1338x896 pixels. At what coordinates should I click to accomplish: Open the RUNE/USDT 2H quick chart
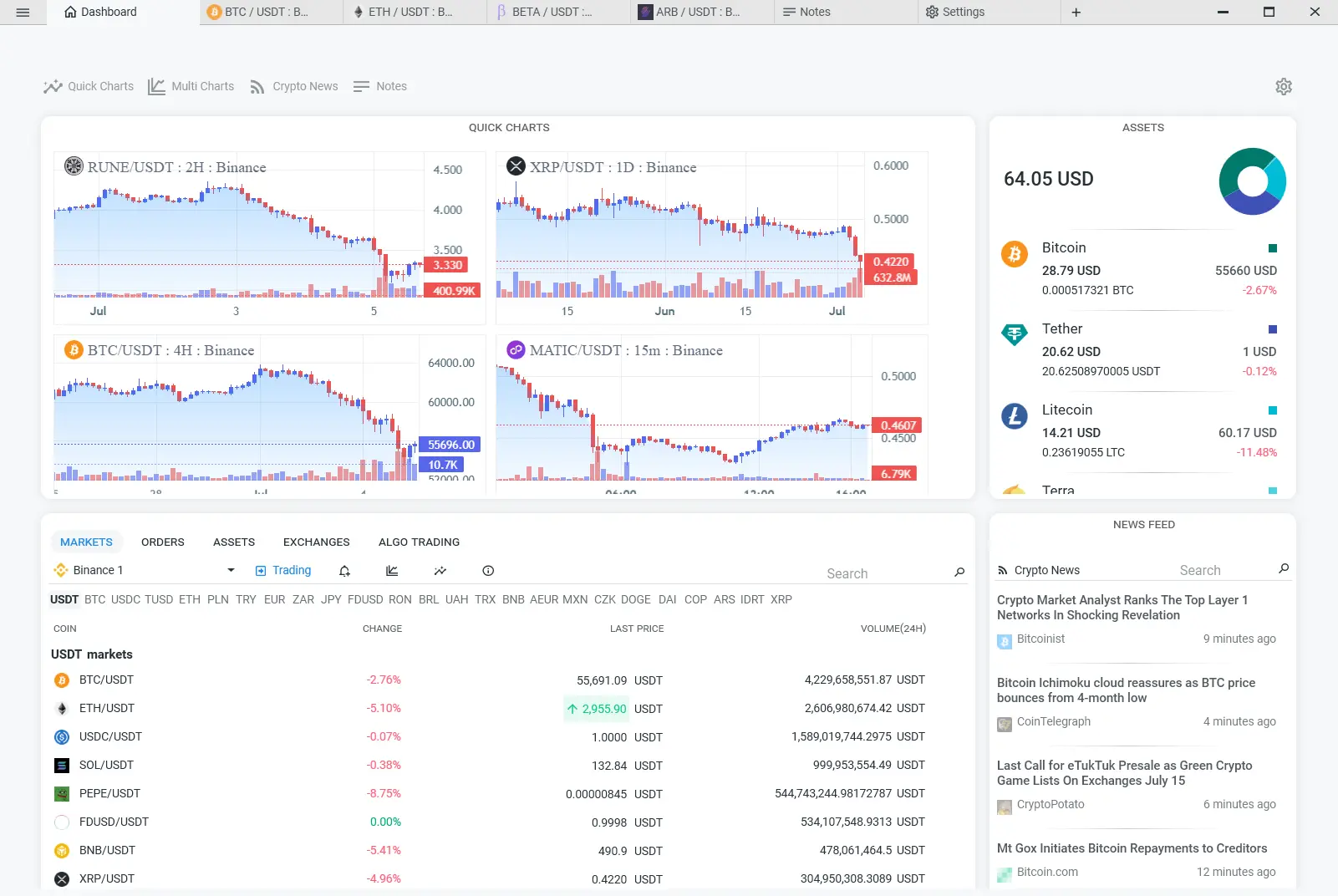(x=269, y=237)
